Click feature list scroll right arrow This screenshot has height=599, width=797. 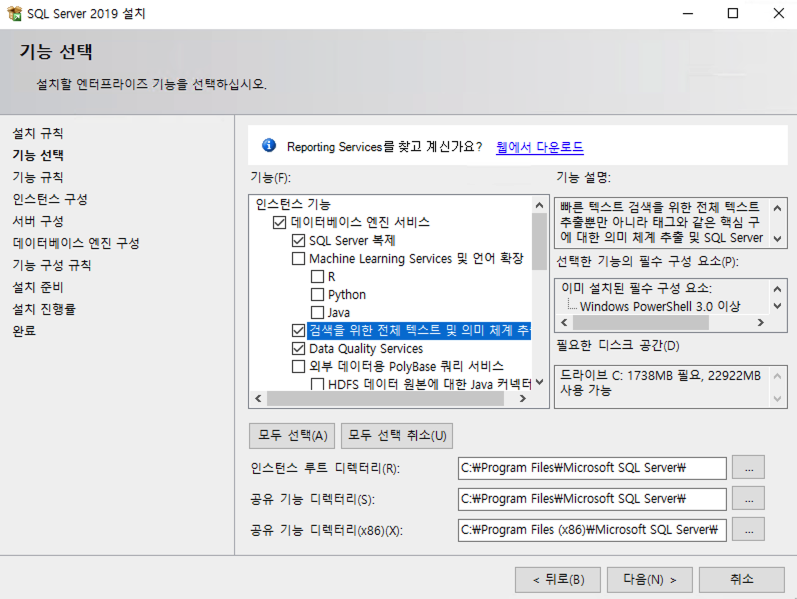[523, 399]
